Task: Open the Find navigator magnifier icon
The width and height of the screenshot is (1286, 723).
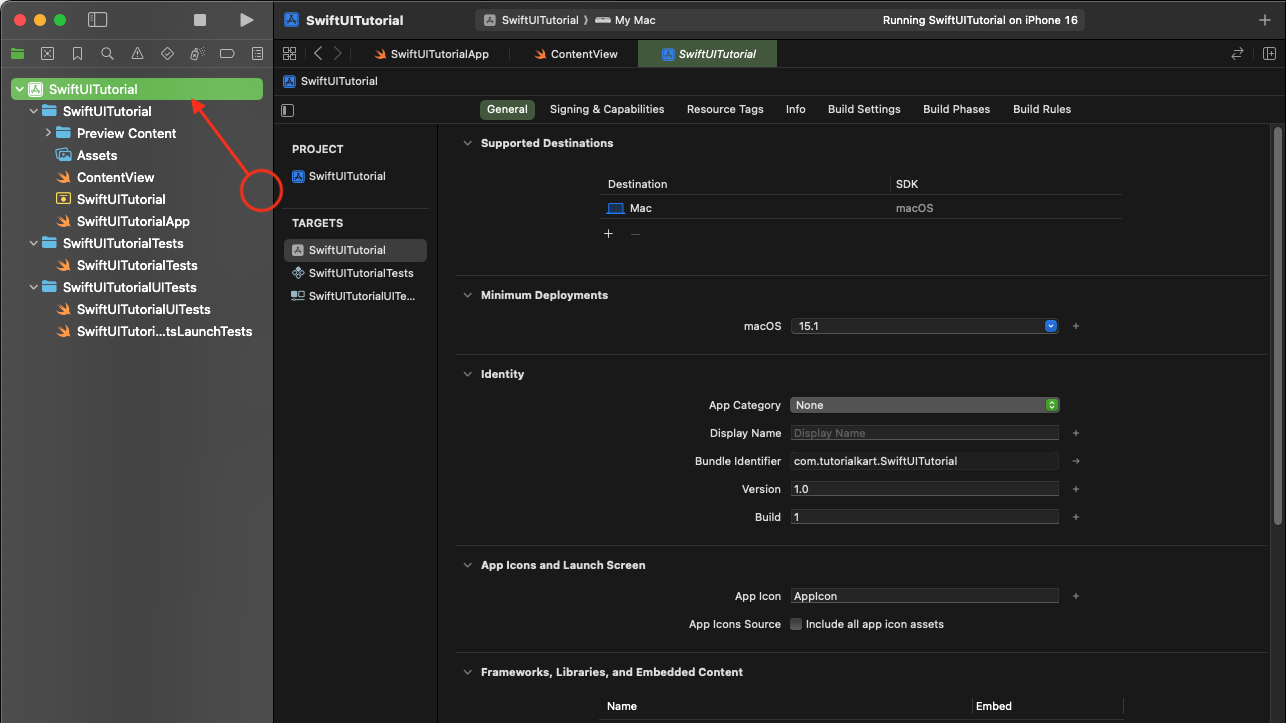Action: pyautogui.click(x=107, y=53)
